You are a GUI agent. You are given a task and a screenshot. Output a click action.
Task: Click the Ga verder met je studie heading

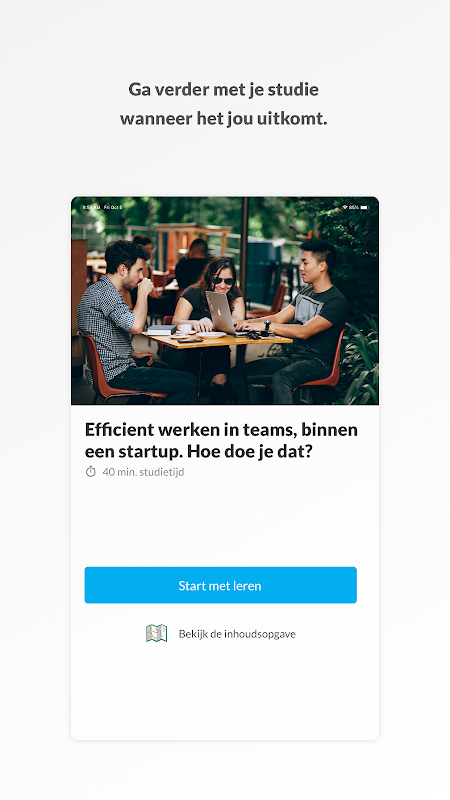pyautogui.click(x=223, y=89)
